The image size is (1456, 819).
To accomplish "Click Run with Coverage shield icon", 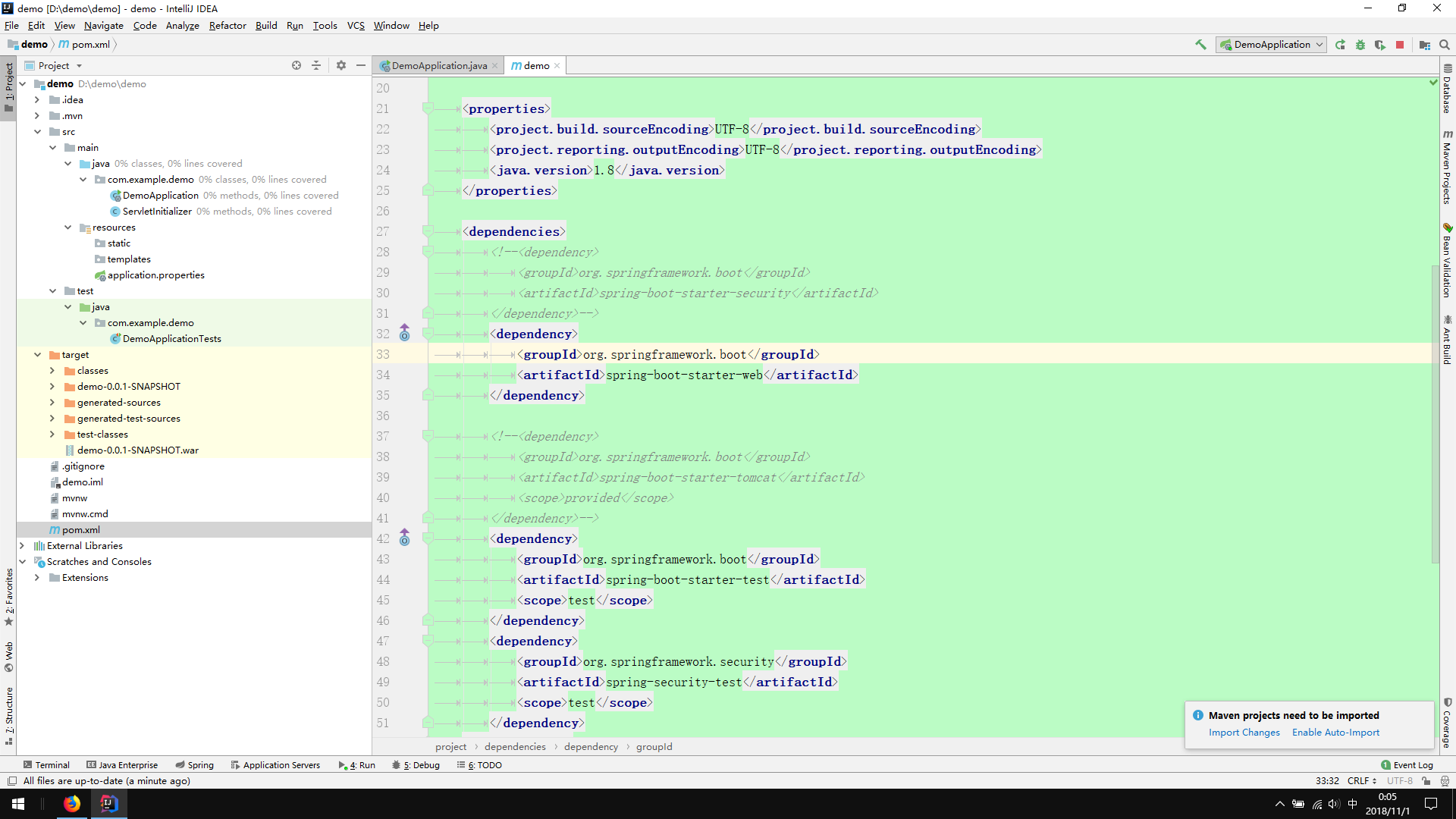I will point(1380,45).
